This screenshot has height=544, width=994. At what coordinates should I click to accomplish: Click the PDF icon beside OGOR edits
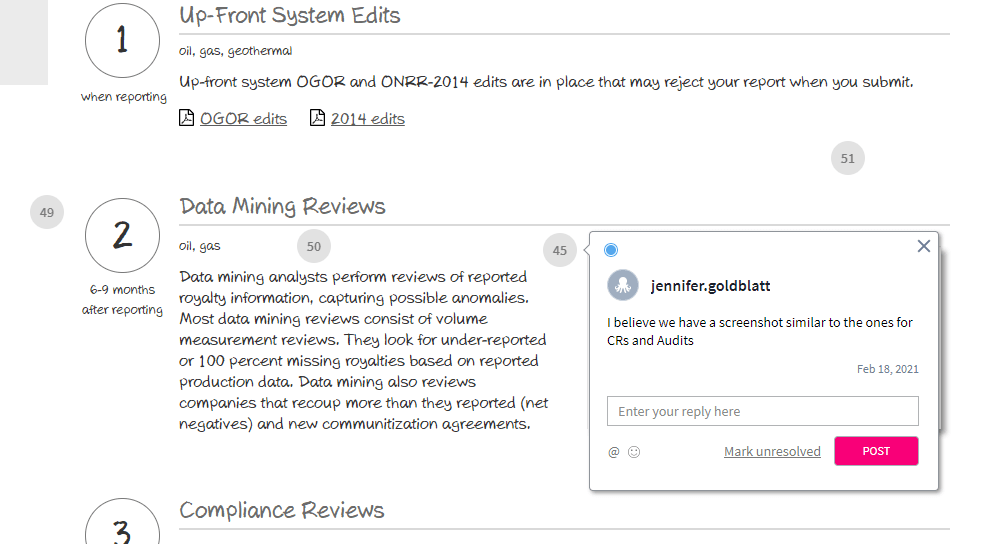(x=186, y=118)
